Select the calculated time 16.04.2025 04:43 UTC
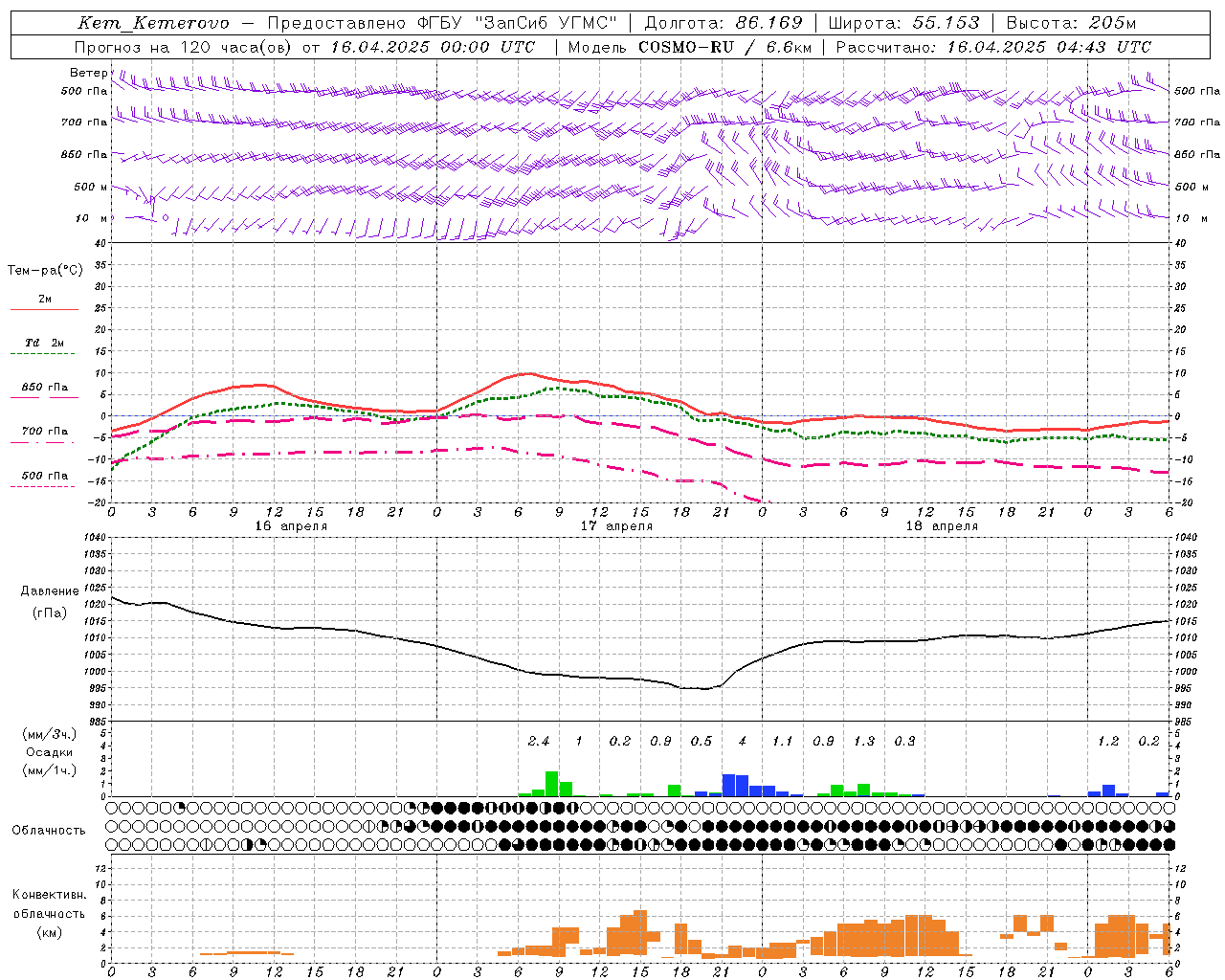This screenshot has width=1225, height=980. point(1049,47)
